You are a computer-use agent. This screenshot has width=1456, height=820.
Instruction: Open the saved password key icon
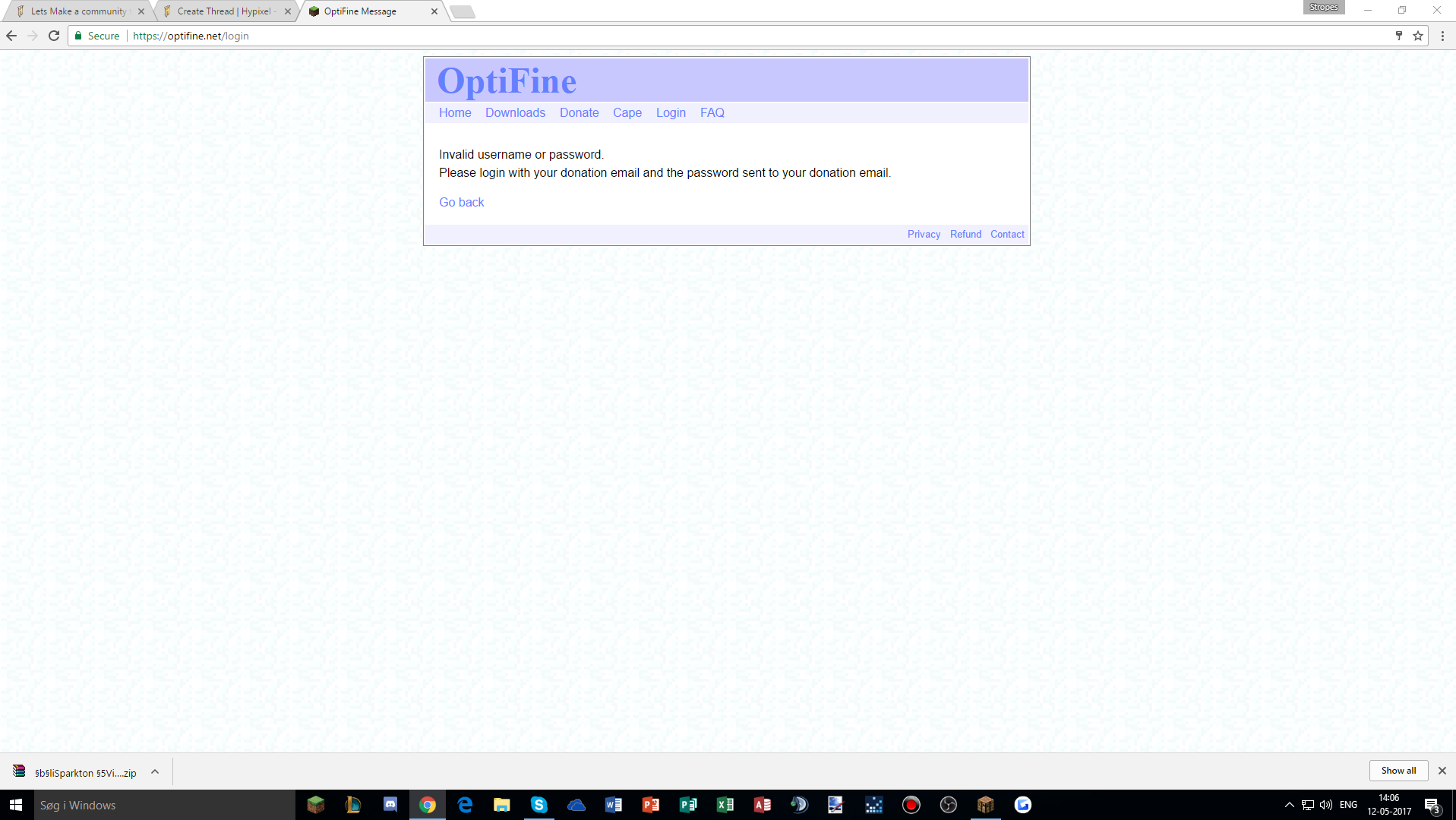[x=1399, y=36]
